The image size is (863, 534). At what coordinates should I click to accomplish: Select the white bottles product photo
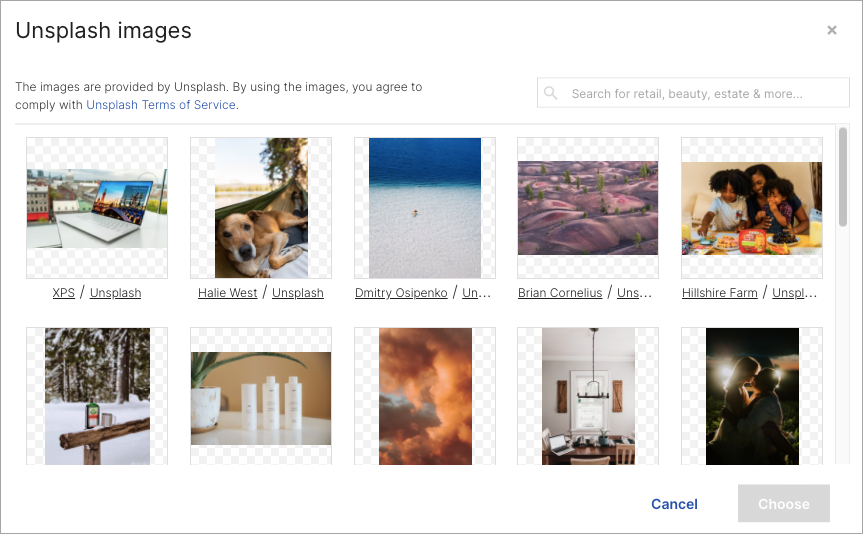pos(261,398)
